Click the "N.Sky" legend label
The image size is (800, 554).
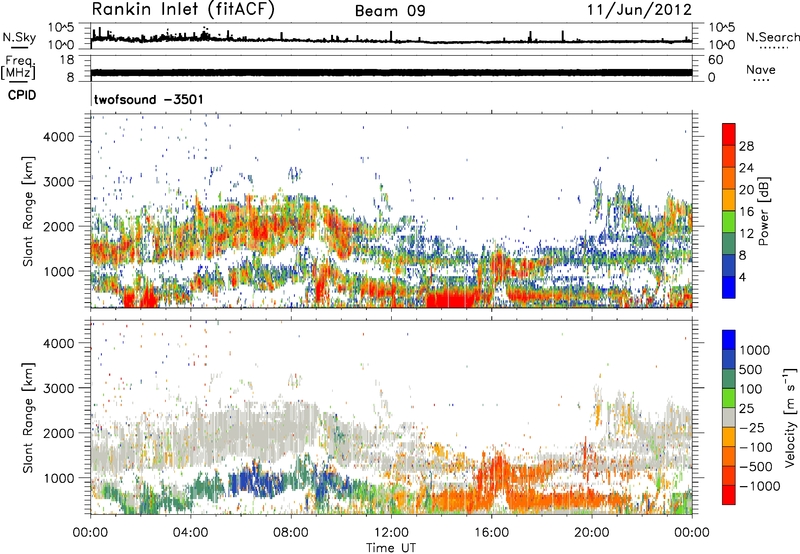click(19, 37)
